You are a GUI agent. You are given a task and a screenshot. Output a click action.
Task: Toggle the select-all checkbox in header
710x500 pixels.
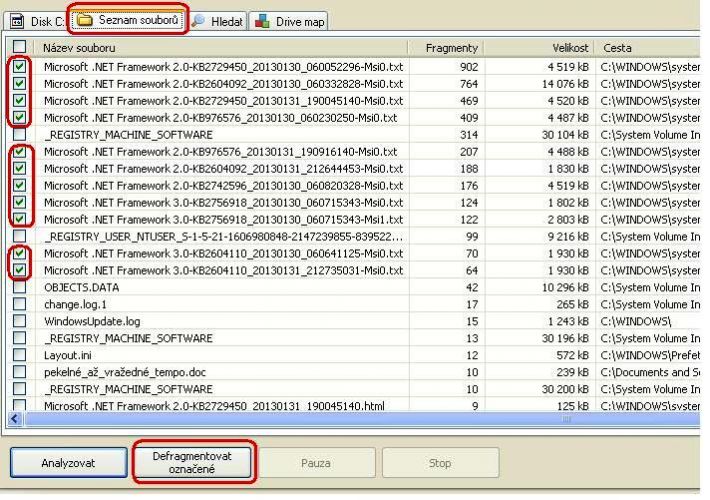(x=19, y=47)
